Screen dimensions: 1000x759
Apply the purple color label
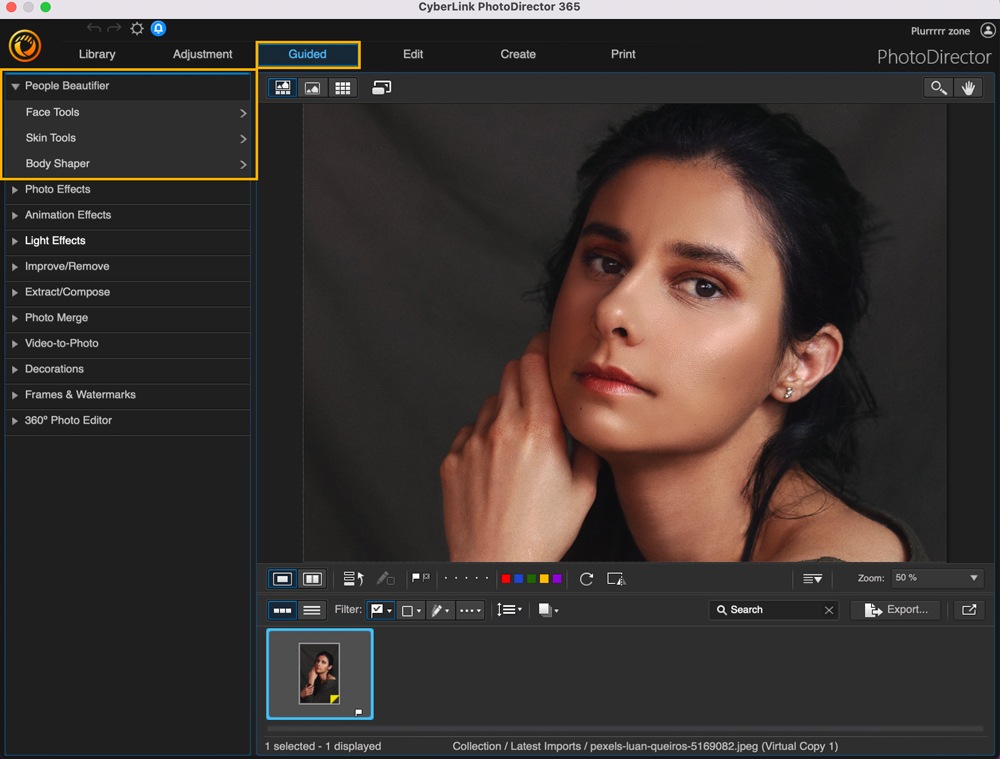(557, 578)
